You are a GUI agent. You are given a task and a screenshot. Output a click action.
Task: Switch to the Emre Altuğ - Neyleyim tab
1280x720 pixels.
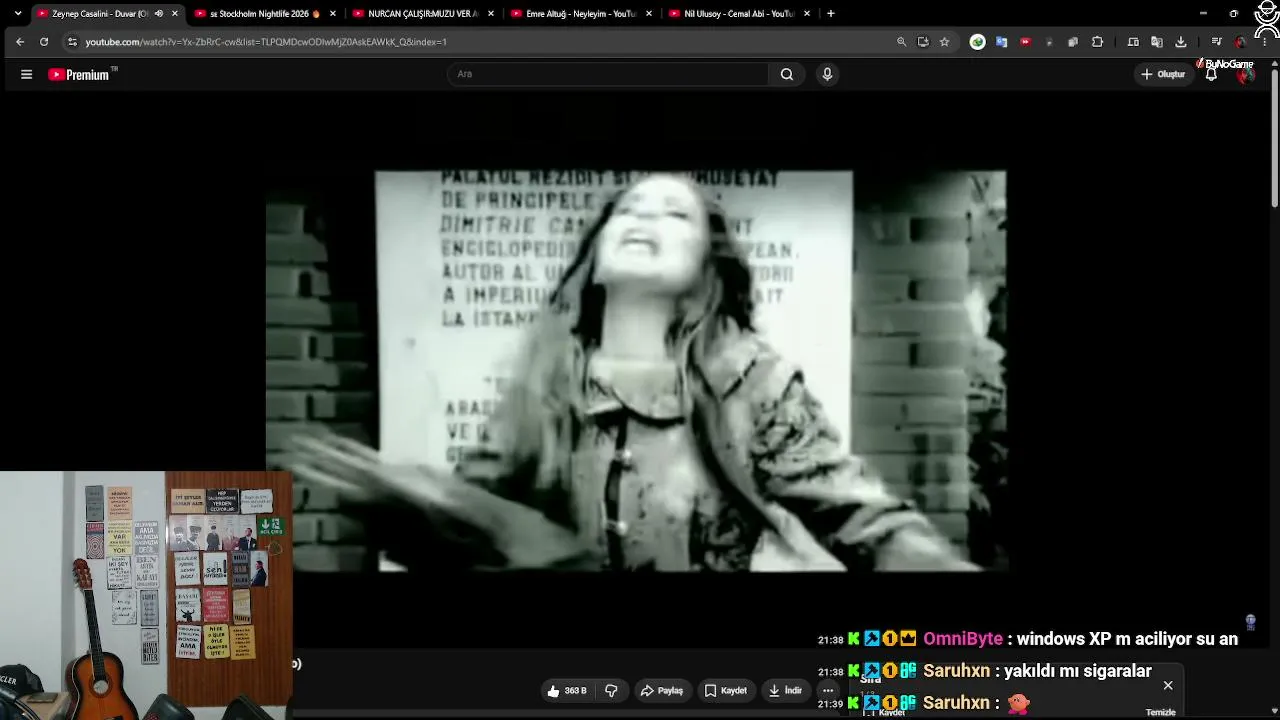[581, 14]
